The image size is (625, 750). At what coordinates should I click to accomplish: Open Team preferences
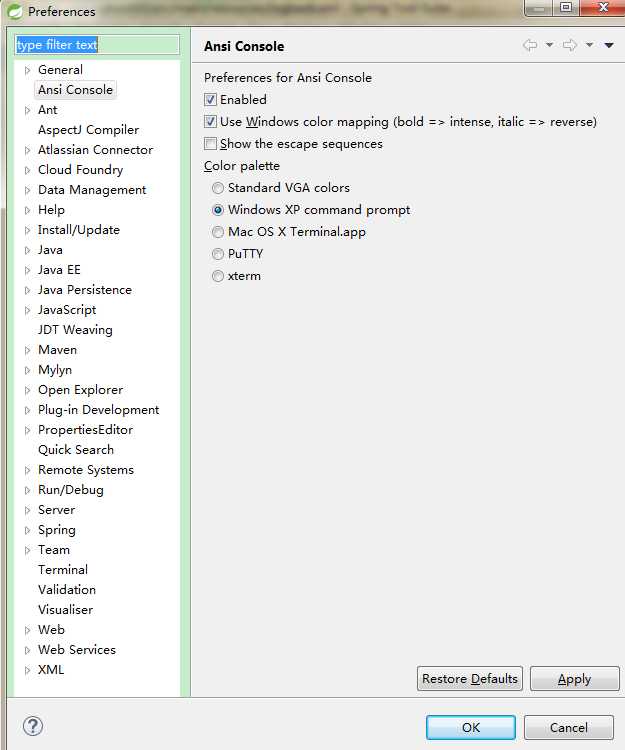(54, 550)
